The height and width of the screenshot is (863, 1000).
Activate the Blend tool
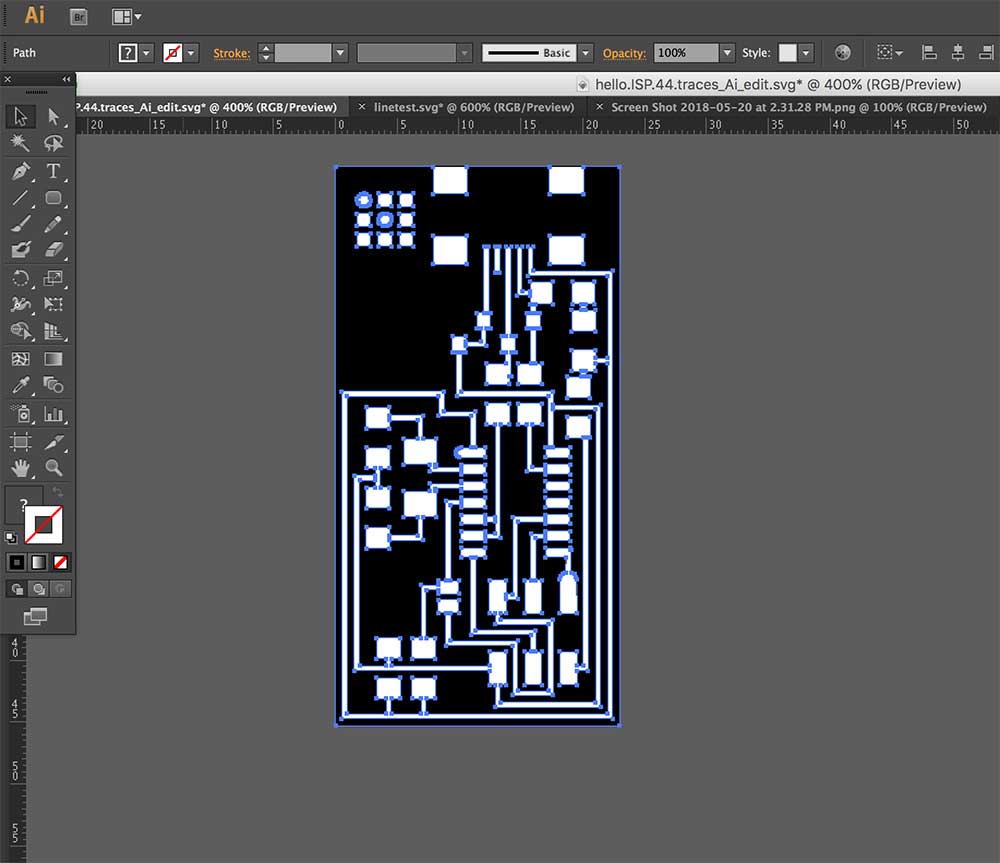[54, 385]
